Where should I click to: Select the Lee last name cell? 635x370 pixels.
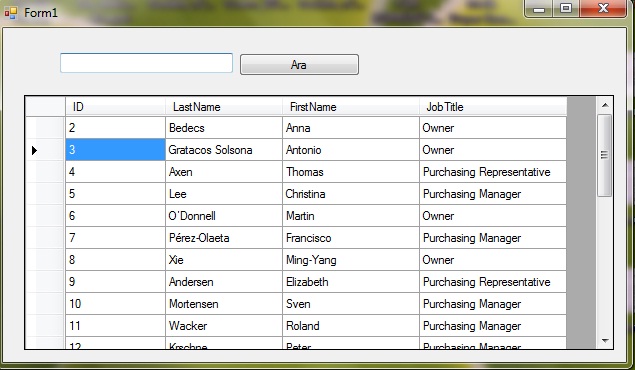point(224,194)
